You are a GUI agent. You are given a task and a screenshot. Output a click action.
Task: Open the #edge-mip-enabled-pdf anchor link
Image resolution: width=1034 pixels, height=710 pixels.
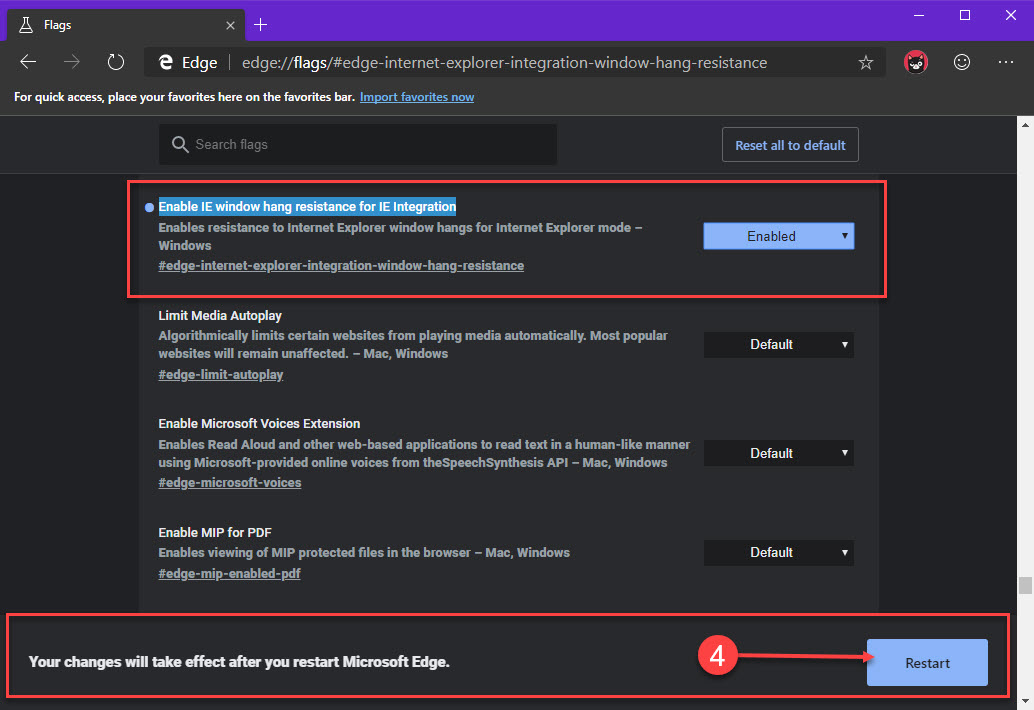[229, 574]
